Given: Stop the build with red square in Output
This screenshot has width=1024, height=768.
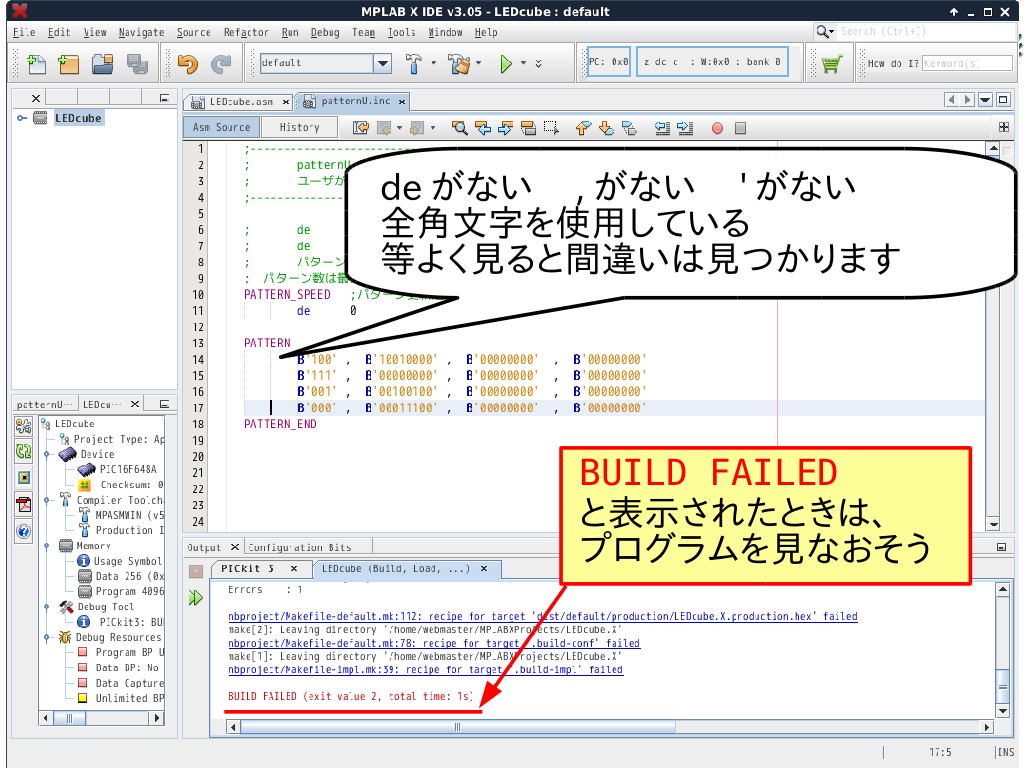Looking at the screenshot, I should click(x=195, y=572).
